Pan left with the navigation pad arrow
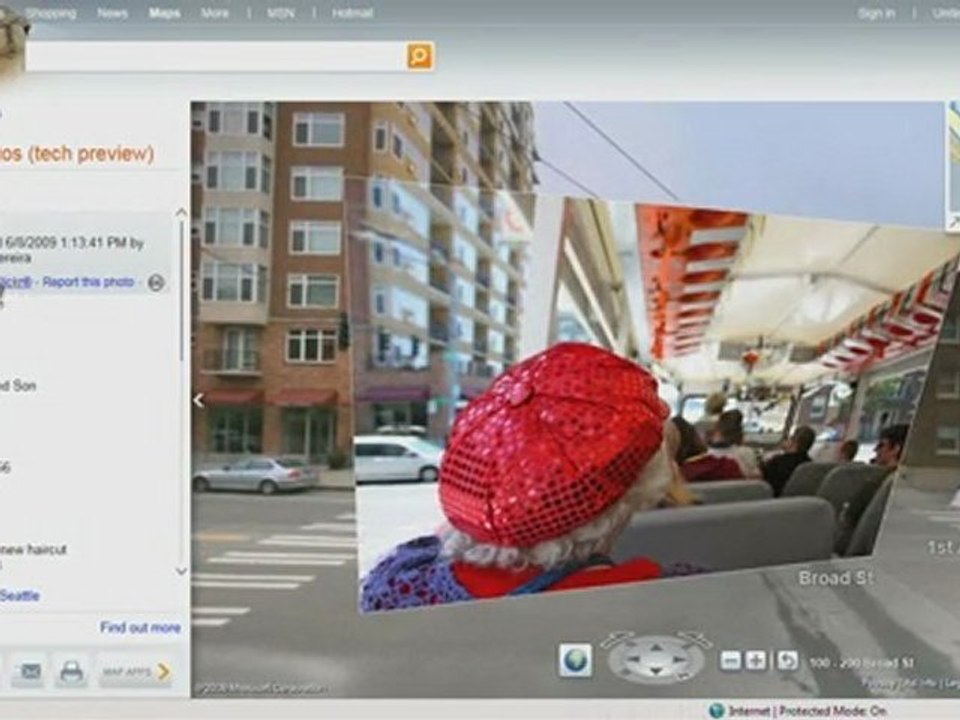 pos(635,660)
